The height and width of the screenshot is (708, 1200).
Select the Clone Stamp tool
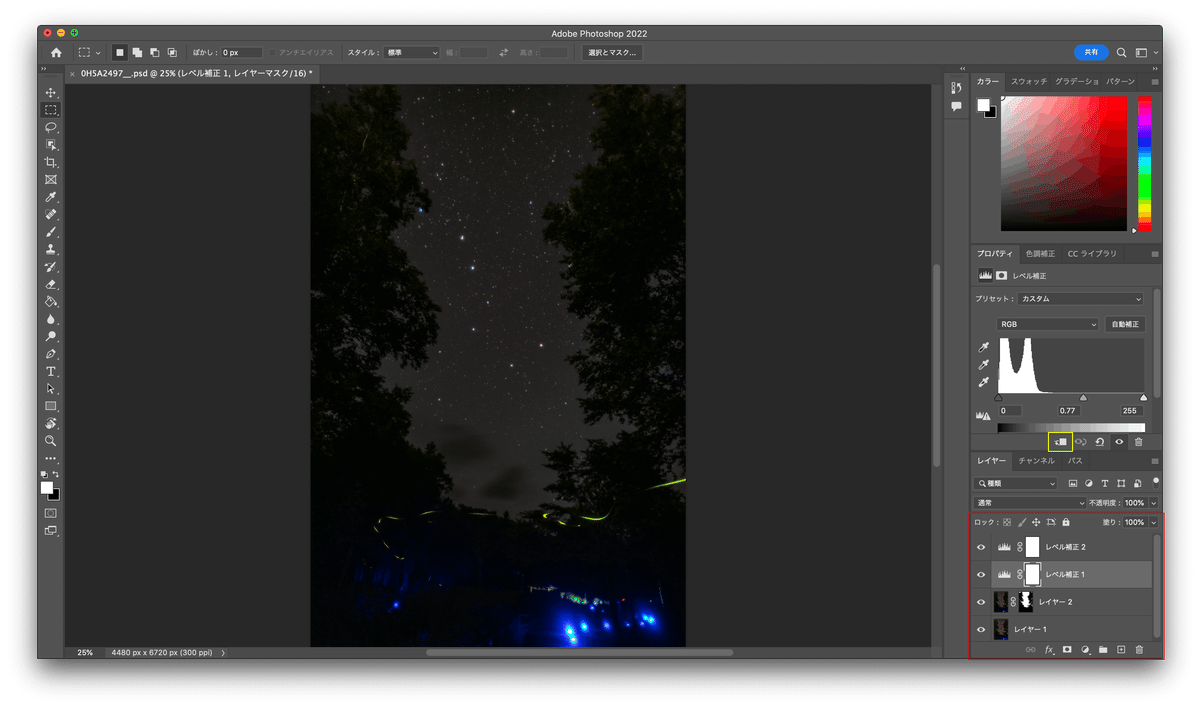point(51,249)
